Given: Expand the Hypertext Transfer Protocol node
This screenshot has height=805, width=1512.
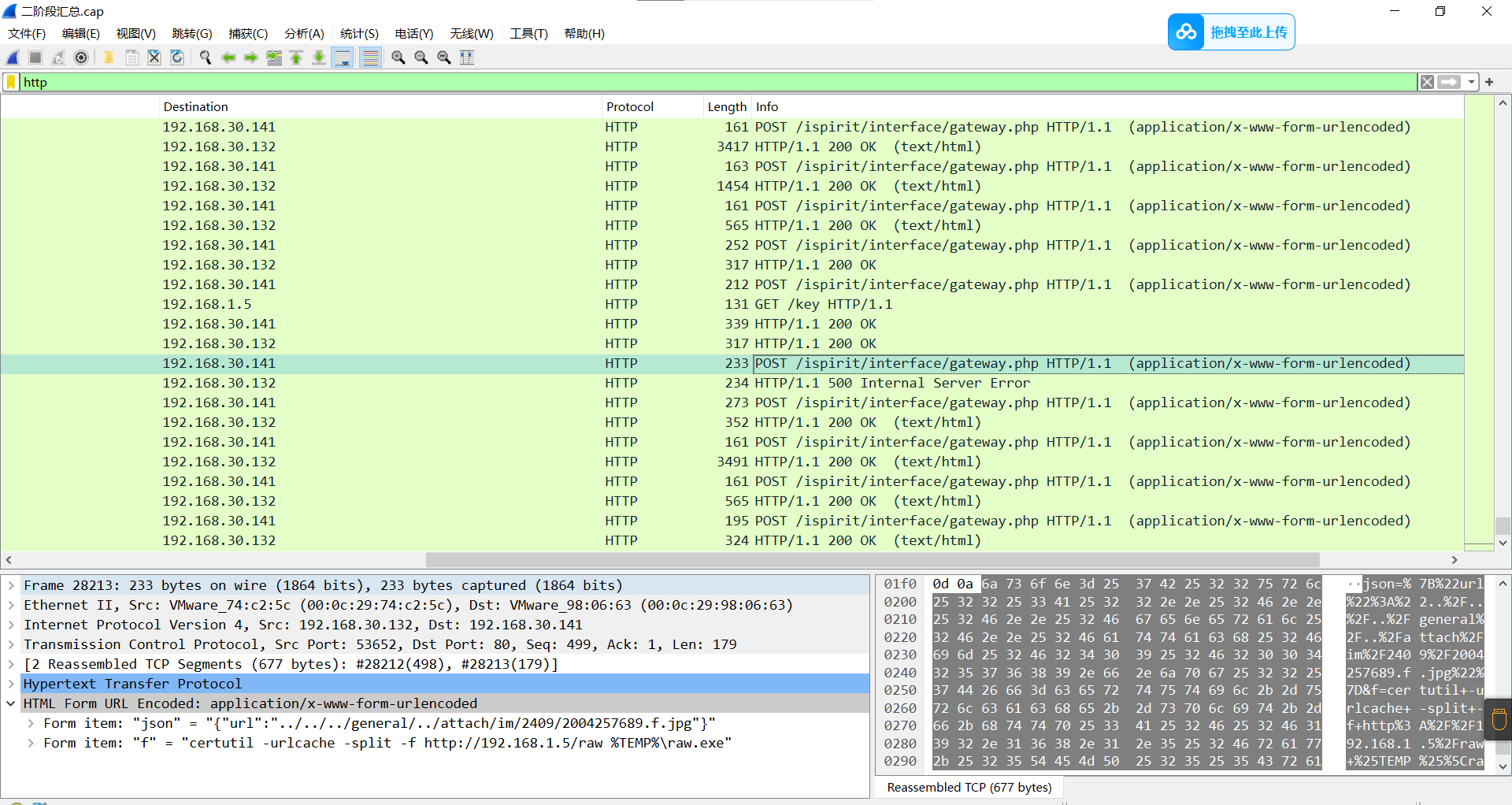Looking at the screenshot, I should click(11, 684).
